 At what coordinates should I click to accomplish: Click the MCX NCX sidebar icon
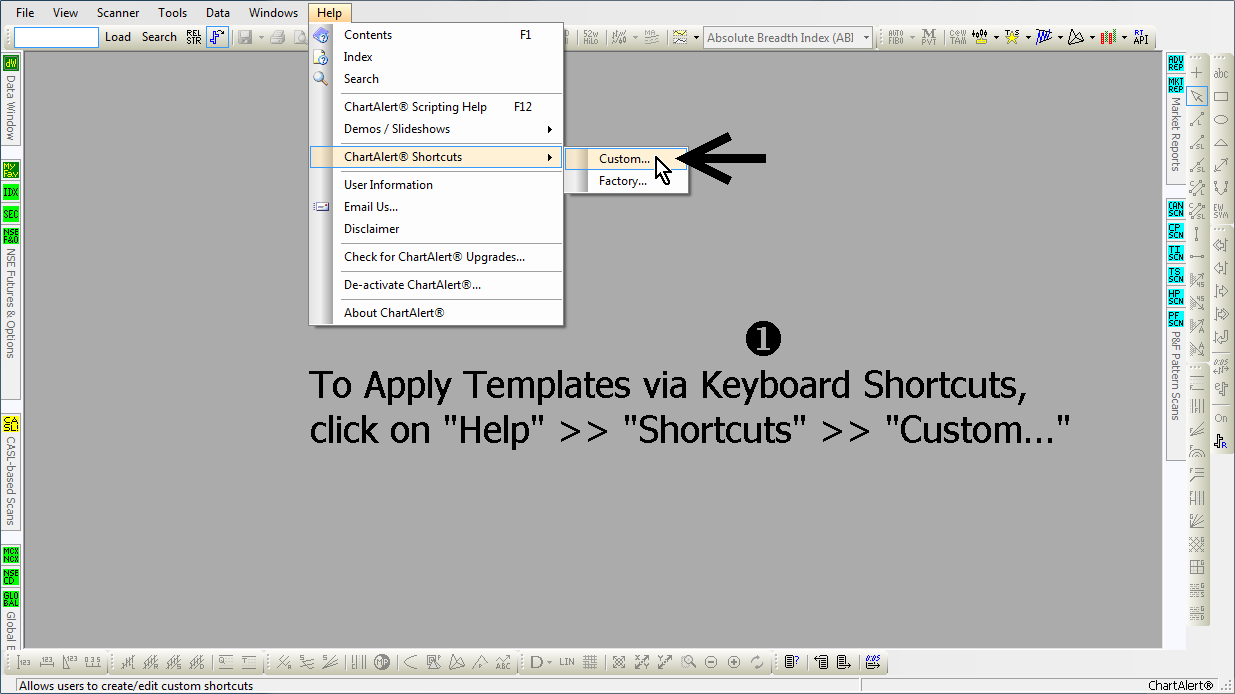(x=11, y=555)
